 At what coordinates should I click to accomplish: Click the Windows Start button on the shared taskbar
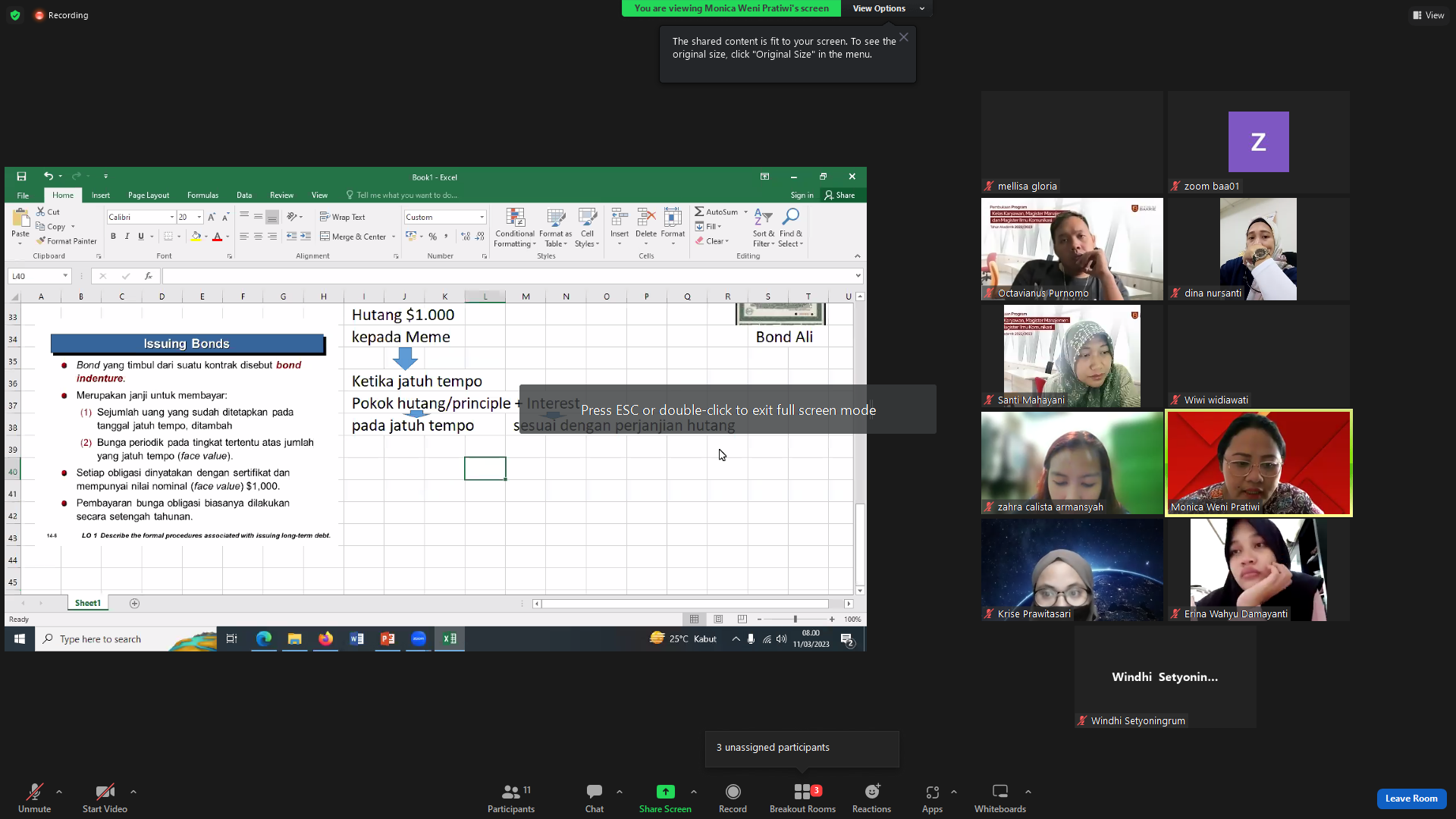point(20,639)
